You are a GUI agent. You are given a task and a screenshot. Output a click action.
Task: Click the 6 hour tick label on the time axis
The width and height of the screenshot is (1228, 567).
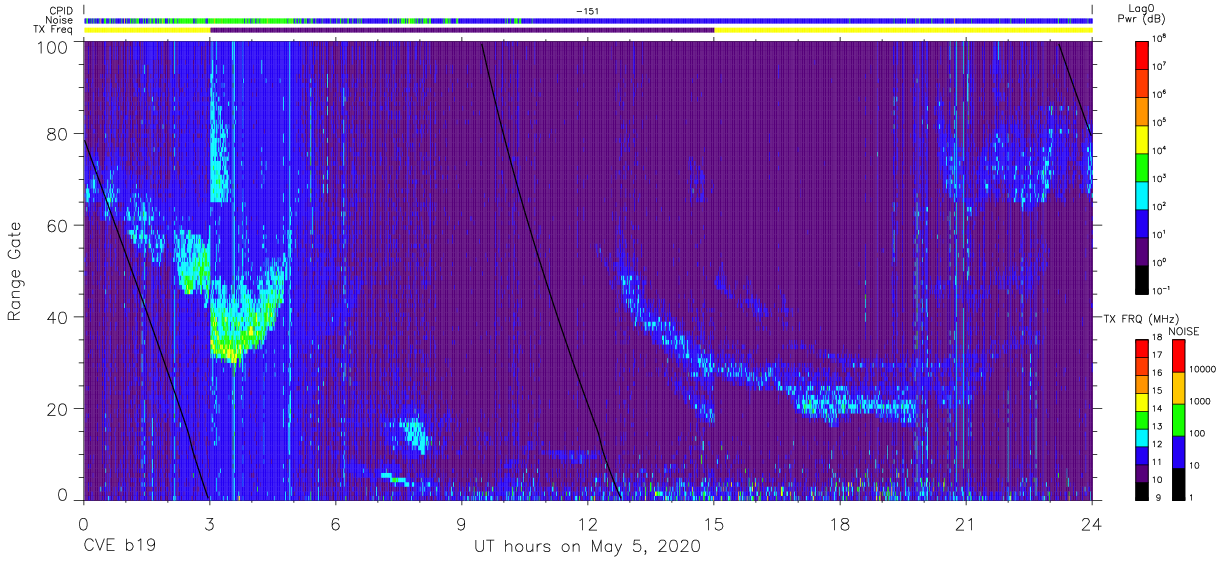point(336,522)
